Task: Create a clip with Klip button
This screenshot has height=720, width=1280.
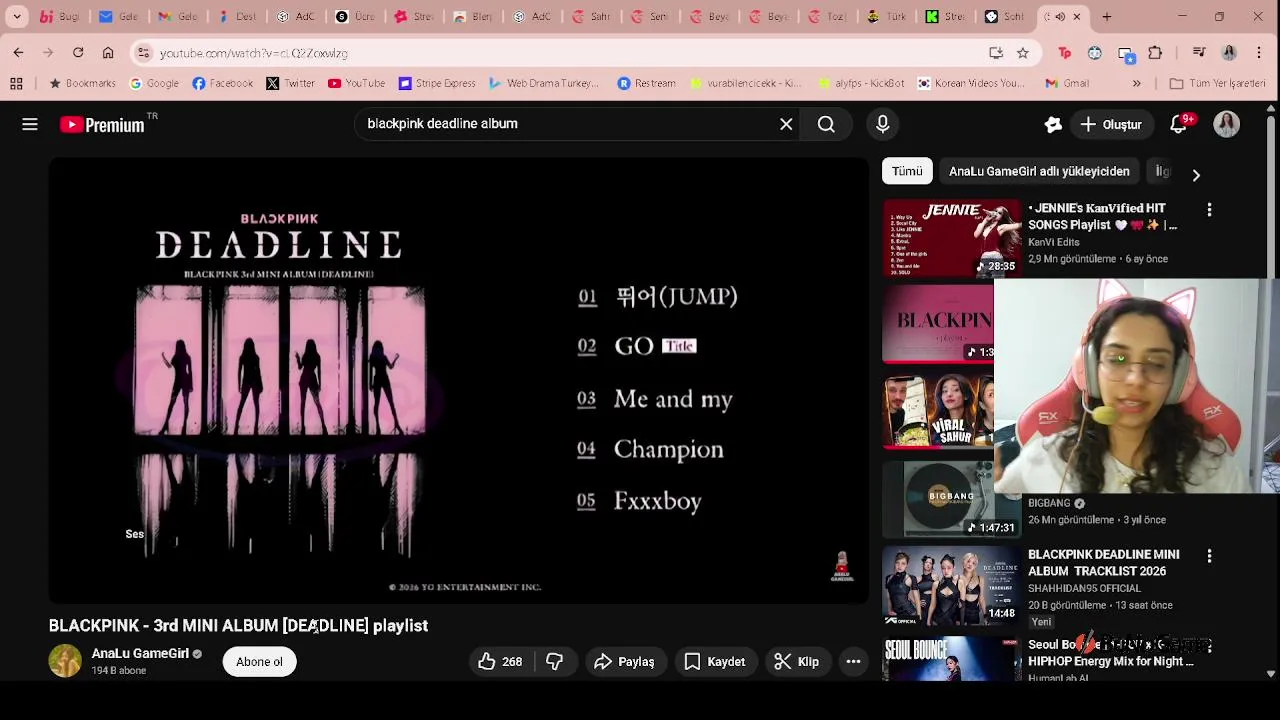Action: (x=796, y=661)
